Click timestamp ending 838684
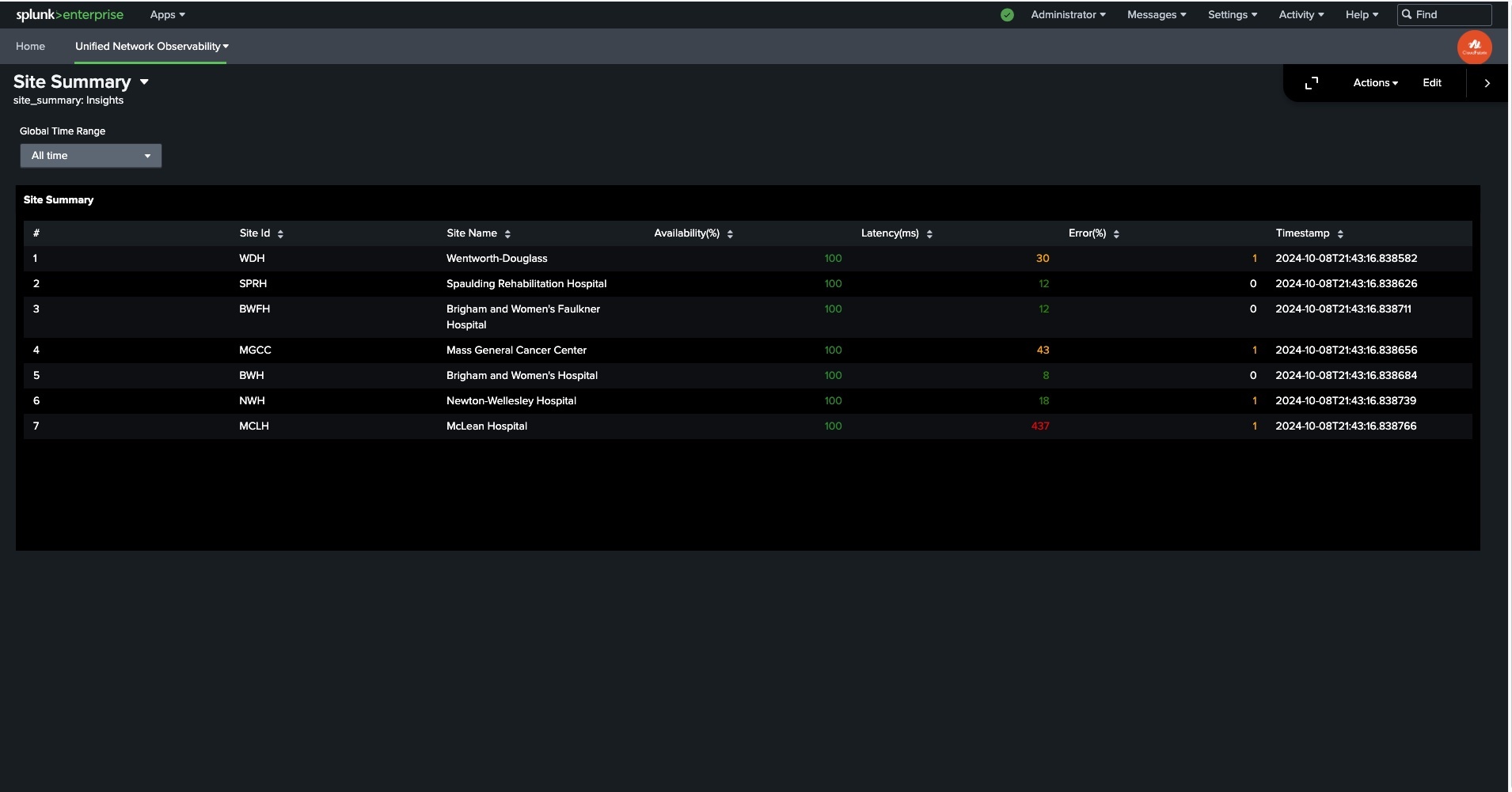The height and width of the screenshot is (792, 1512). coord(1346,376)
